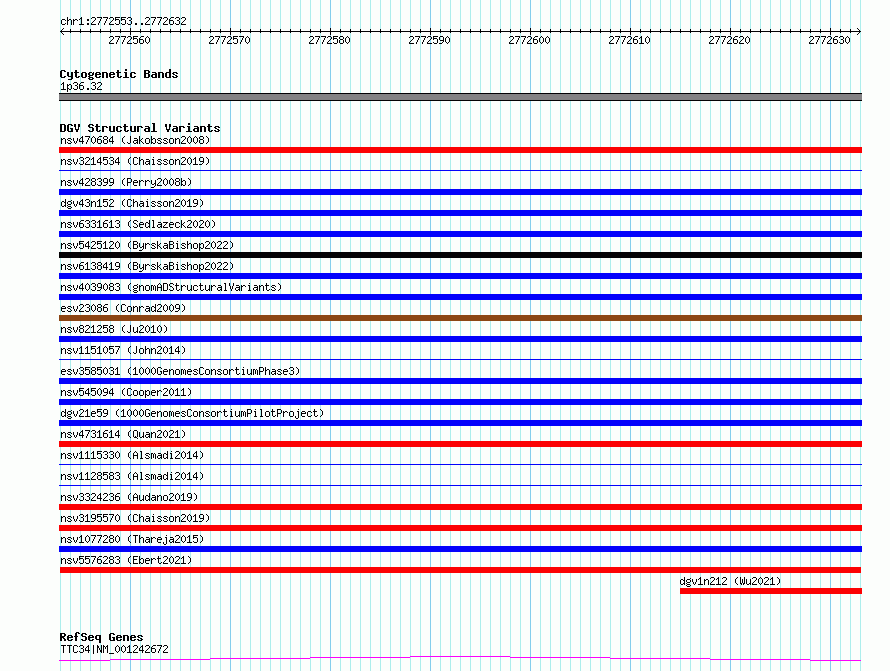The width and height of the screenshot is (890, 671).
Task: Click the nsv428399 (Perry2008b) label
Action: 126,182
